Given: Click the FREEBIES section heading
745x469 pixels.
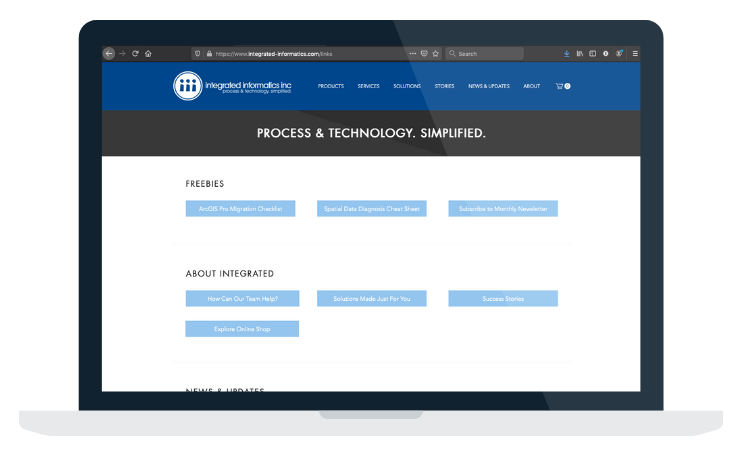Looking at the screenshot, I should [x=205, y=184].
